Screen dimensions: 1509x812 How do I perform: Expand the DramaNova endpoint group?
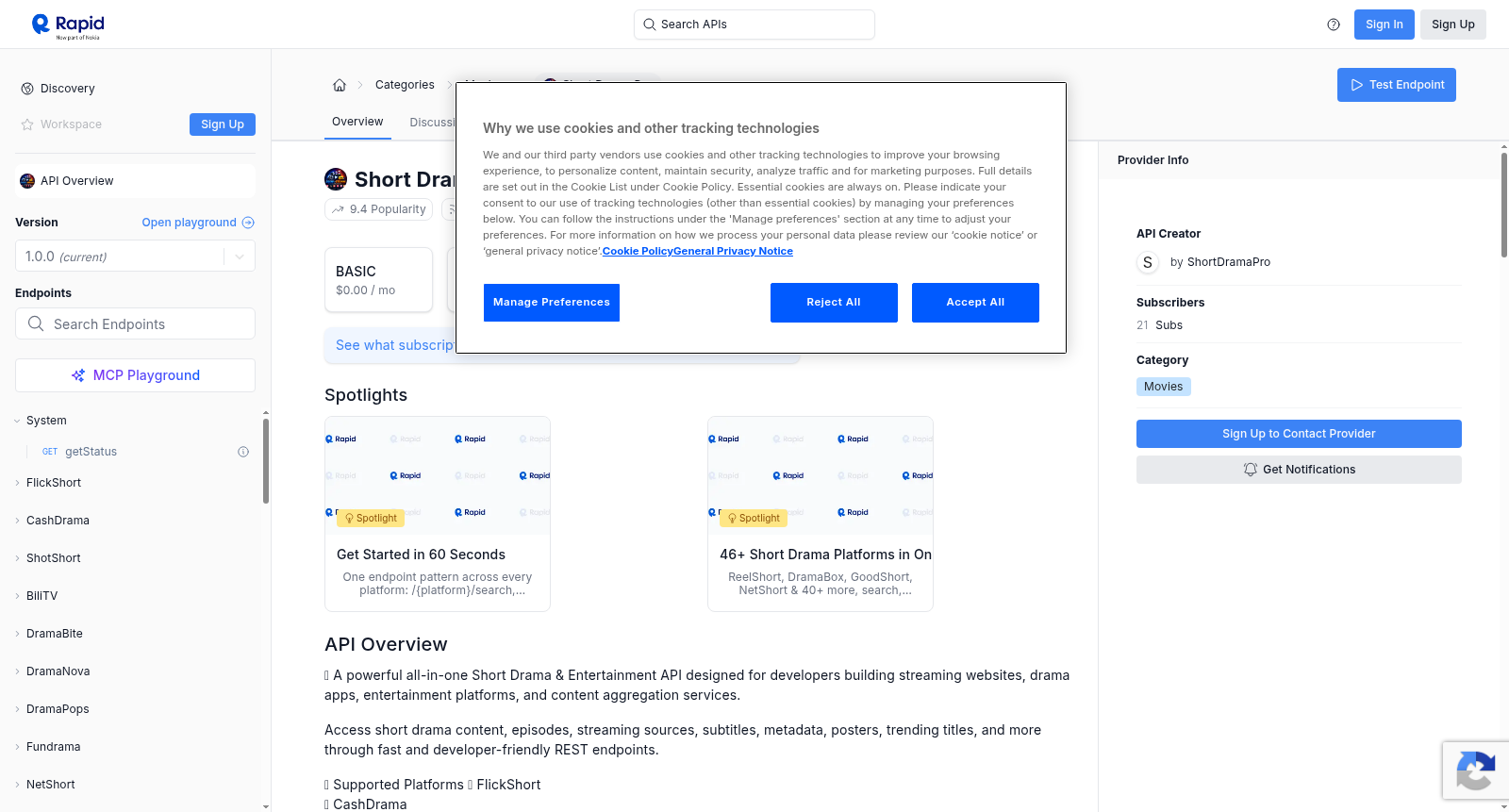[17, 671]
